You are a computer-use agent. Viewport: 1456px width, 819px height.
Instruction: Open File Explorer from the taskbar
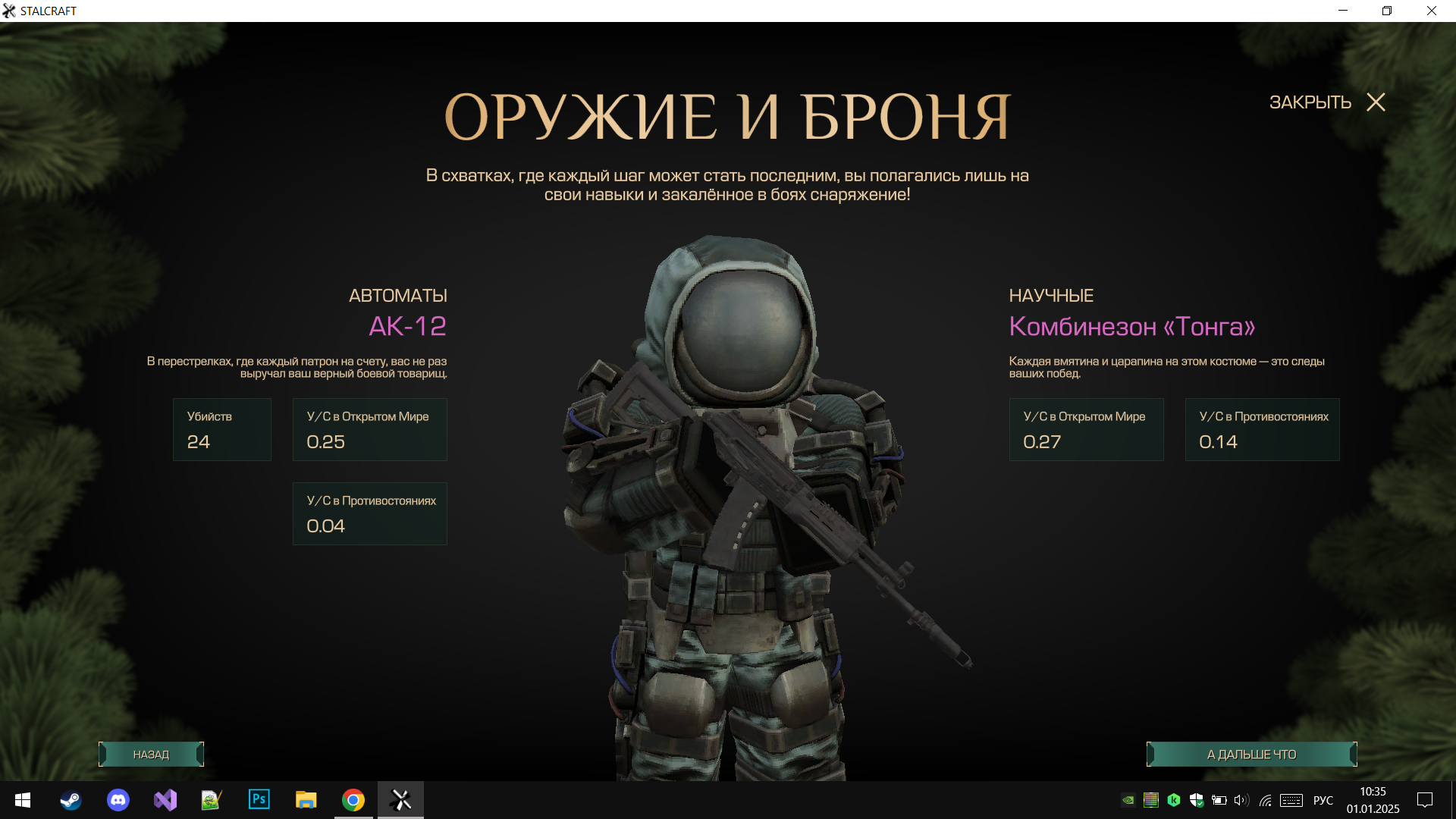point(306,800)
